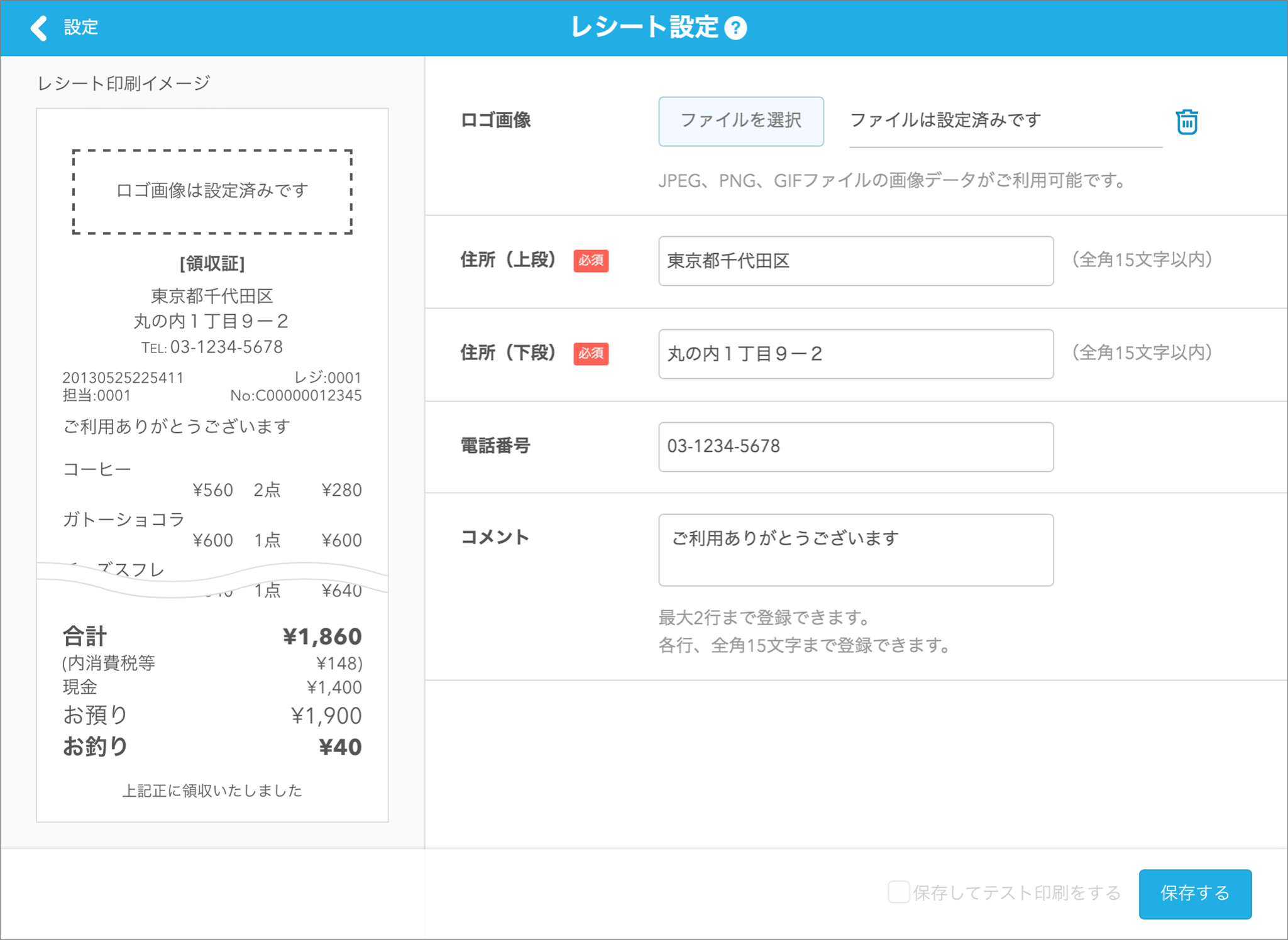Delete the logo image via trash icon
This screenshot has width=1288, height=940.
click(x=1187, y=121)
